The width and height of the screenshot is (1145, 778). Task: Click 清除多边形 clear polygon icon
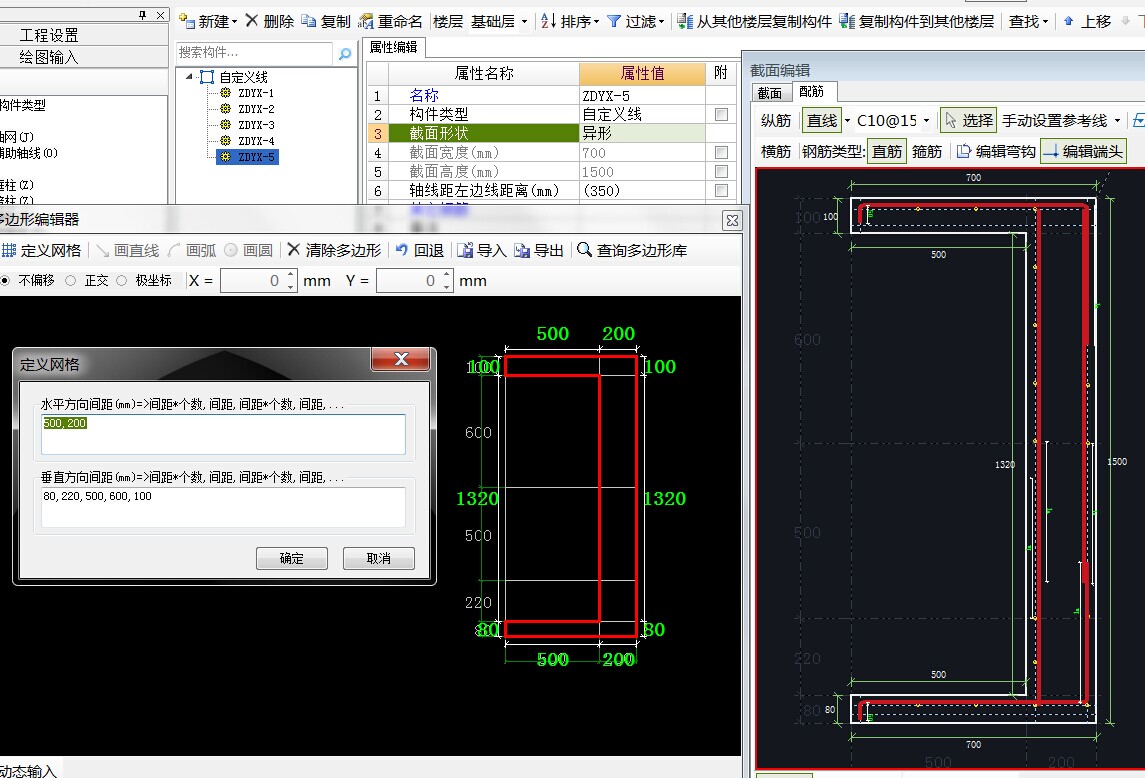[294, 250]
